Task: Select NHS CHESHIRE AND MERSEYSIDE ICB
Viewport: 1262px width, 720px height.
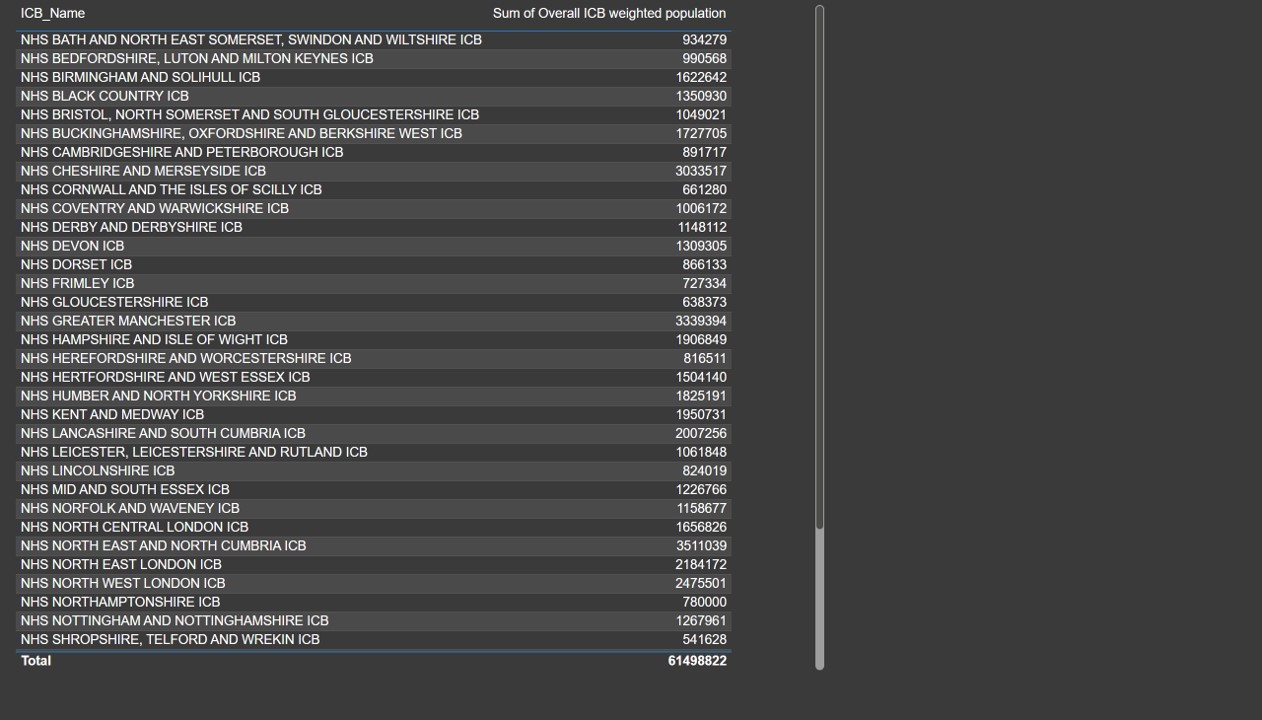Action: 143,171
